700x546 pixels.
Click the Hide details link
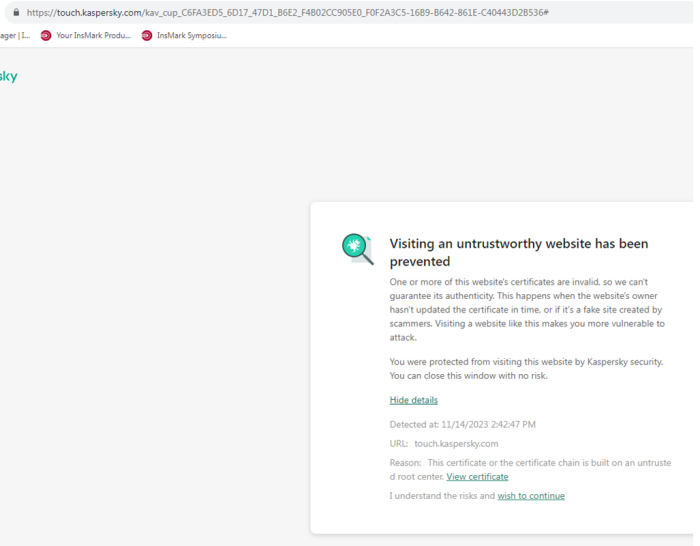pyautogui.click(x=413, y=400)
